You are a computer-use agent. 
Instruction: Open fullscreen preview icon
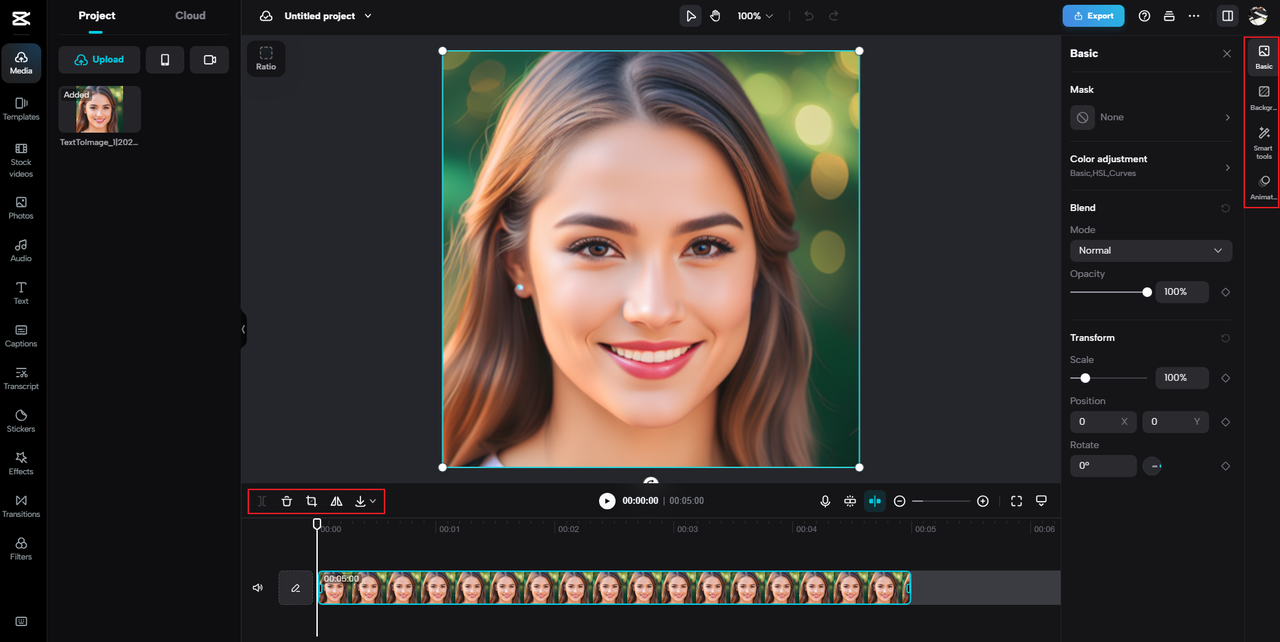[1016, 501]
